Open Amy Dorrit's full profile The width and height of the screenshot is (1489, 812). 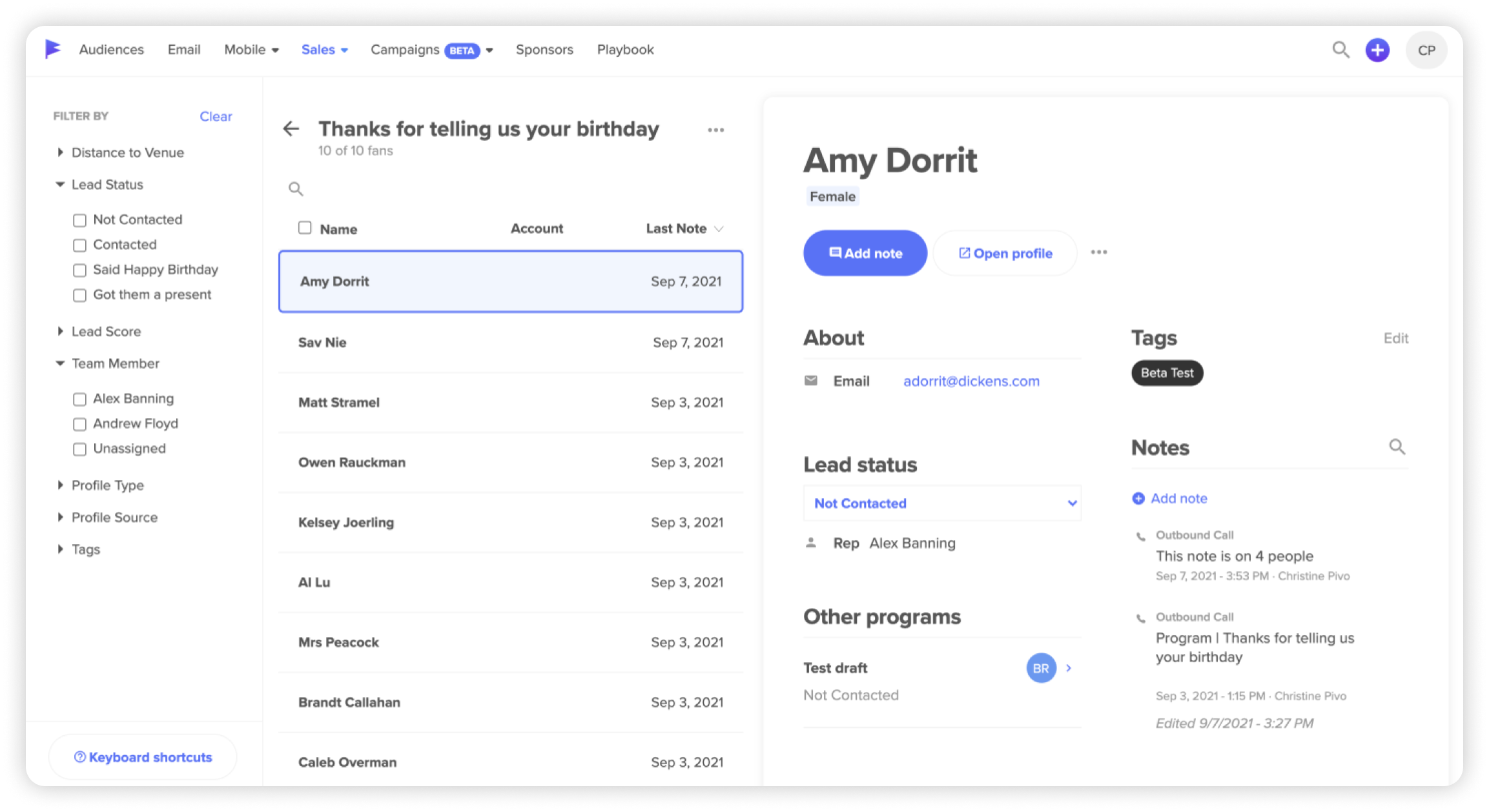pos(1003,252)
